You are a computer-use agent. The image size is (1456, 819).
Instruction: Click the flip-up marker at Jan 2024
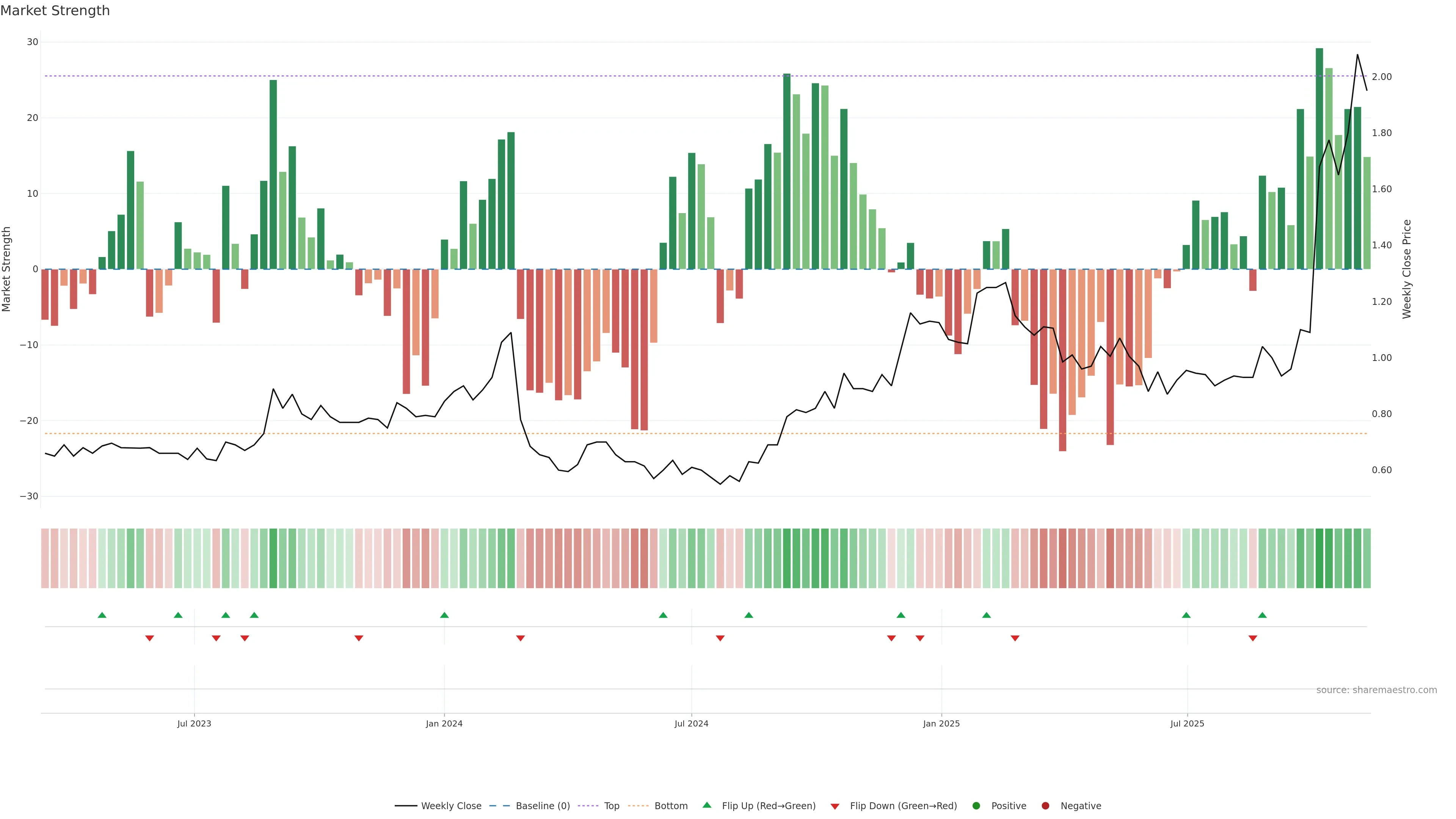click(444, 615)
